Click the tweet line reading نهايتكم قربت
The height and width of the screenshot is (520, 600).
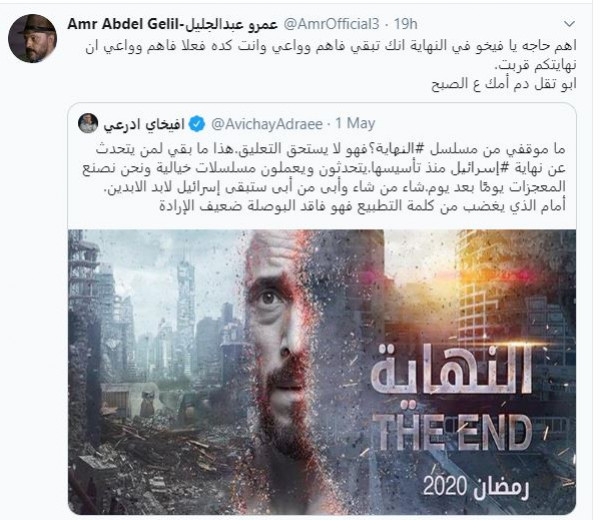pyautogui.click(x=536, y=65)
